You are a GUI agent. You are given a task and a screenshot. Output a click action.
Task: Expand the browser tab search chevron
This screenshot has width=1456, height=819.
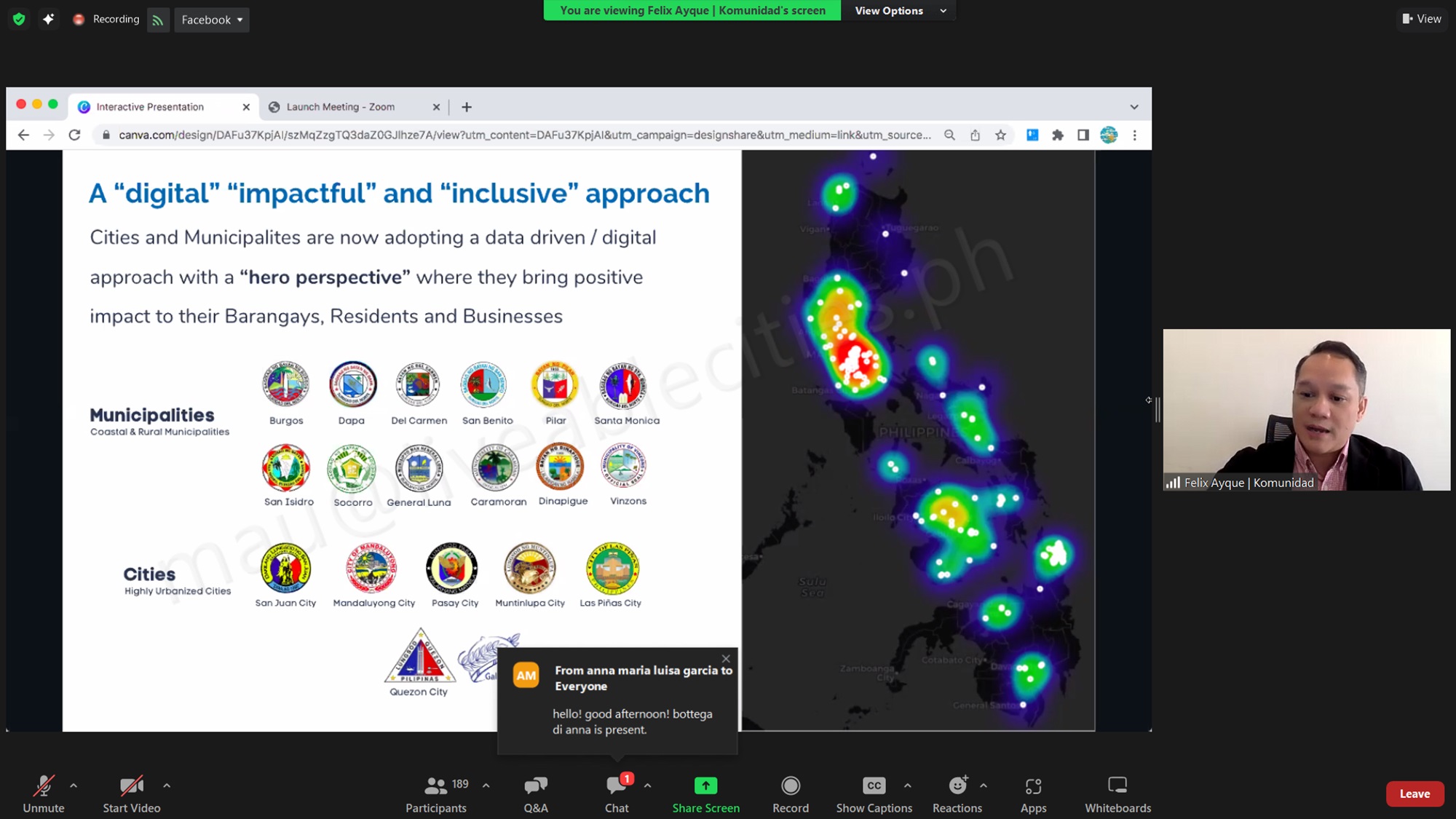(1134, 107)
